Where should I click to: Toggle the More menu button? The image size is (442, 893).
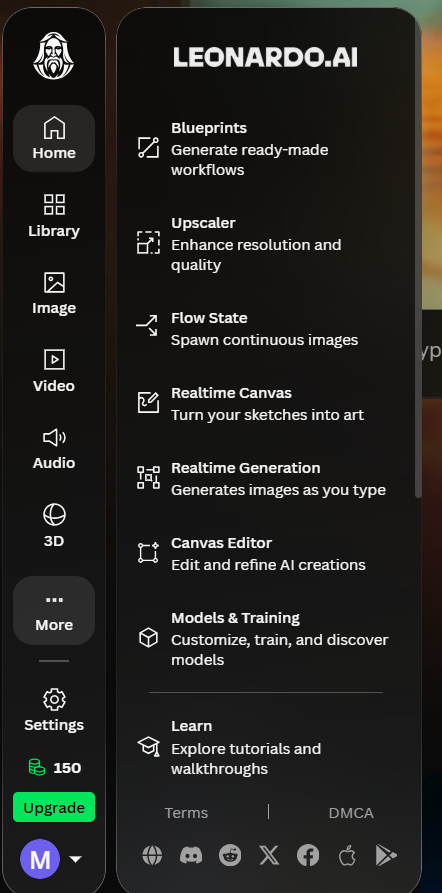pos(54,611)
